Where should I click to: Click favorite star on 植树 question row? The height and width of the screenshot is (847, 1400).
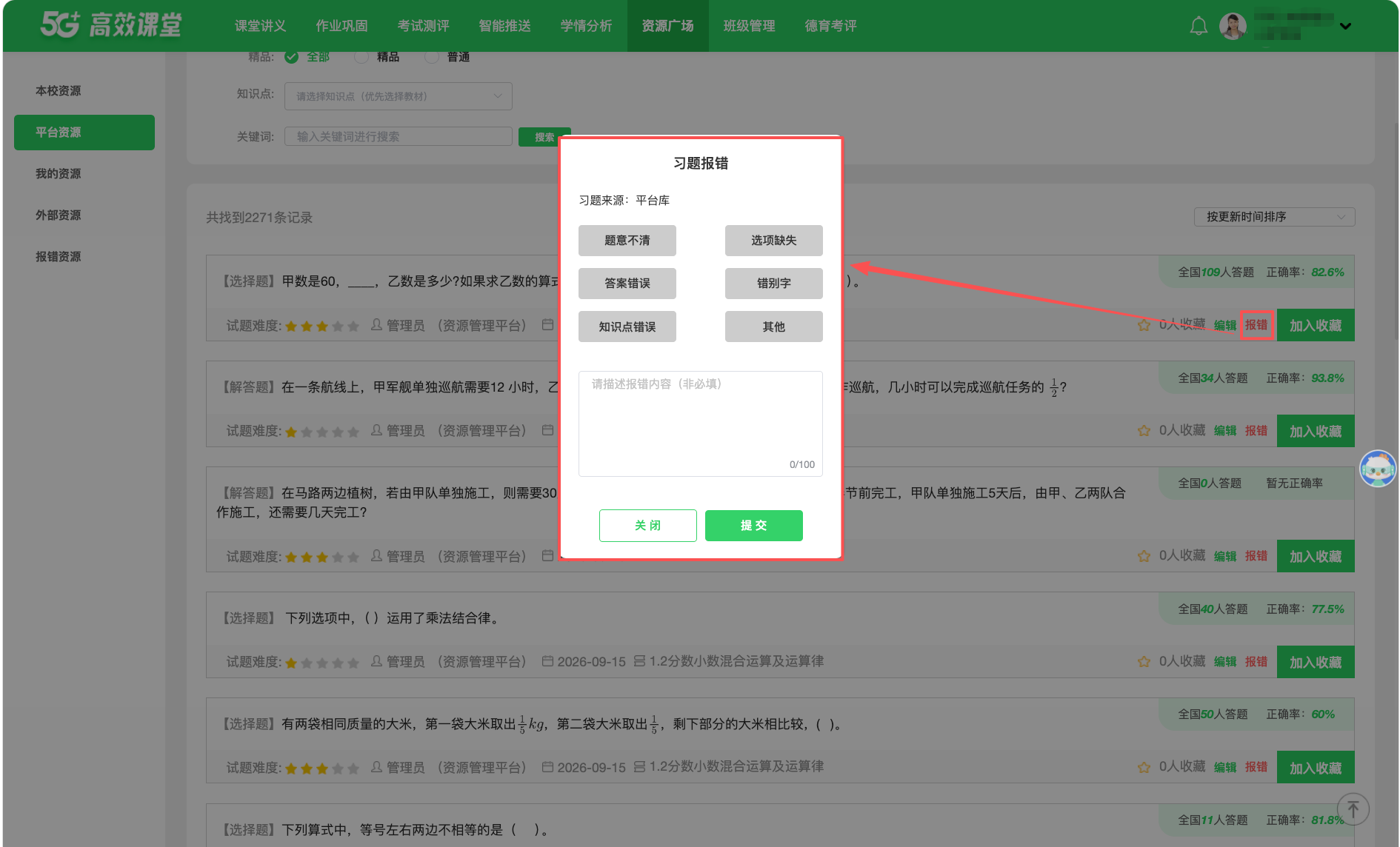click(x=1144, y=556)
